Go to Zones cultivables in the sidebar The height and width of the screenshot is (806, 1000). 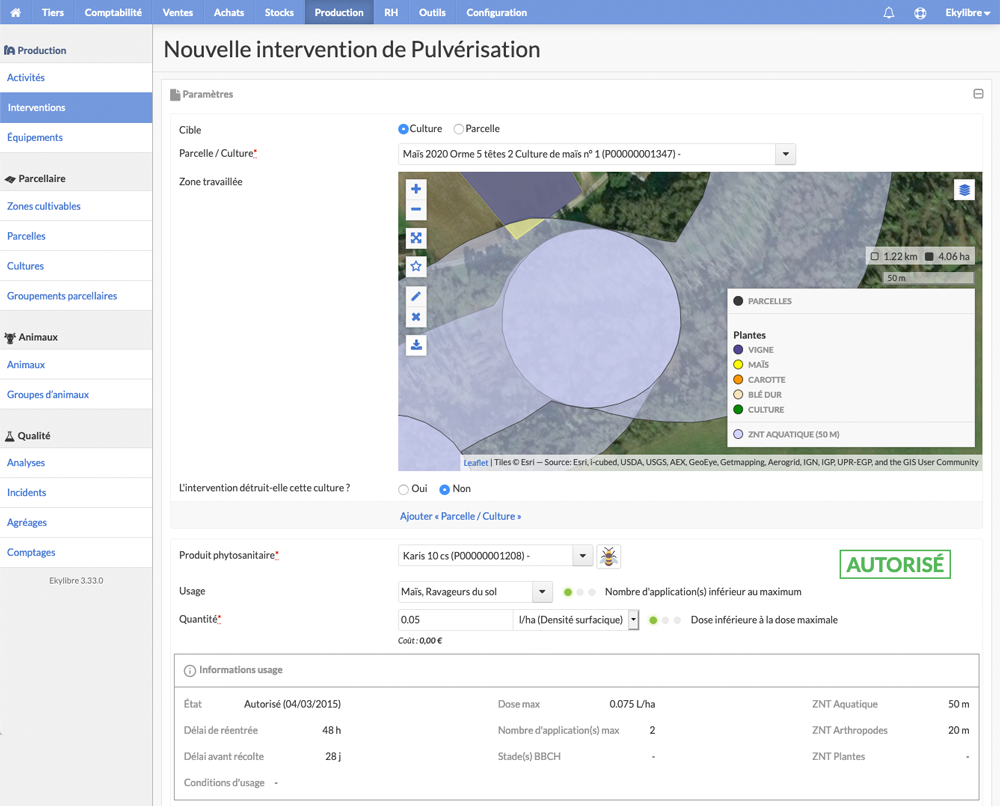(x=44, y=206)
